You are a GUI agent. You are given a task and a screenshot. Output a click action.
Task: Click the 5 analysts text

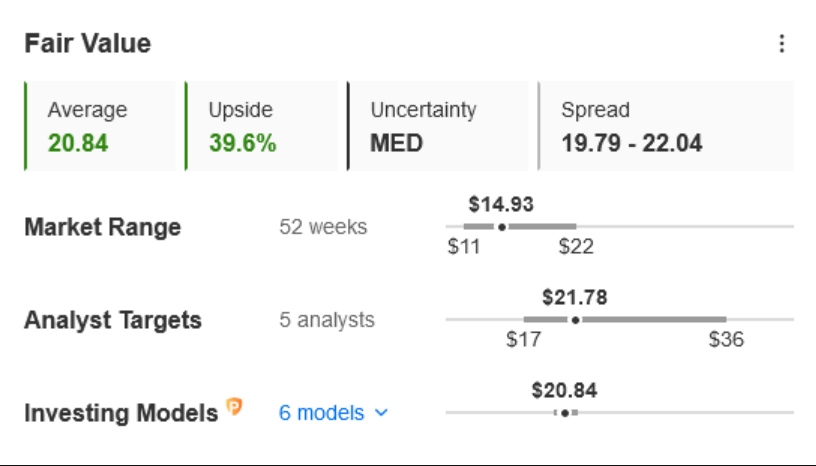tap(327, 320)
